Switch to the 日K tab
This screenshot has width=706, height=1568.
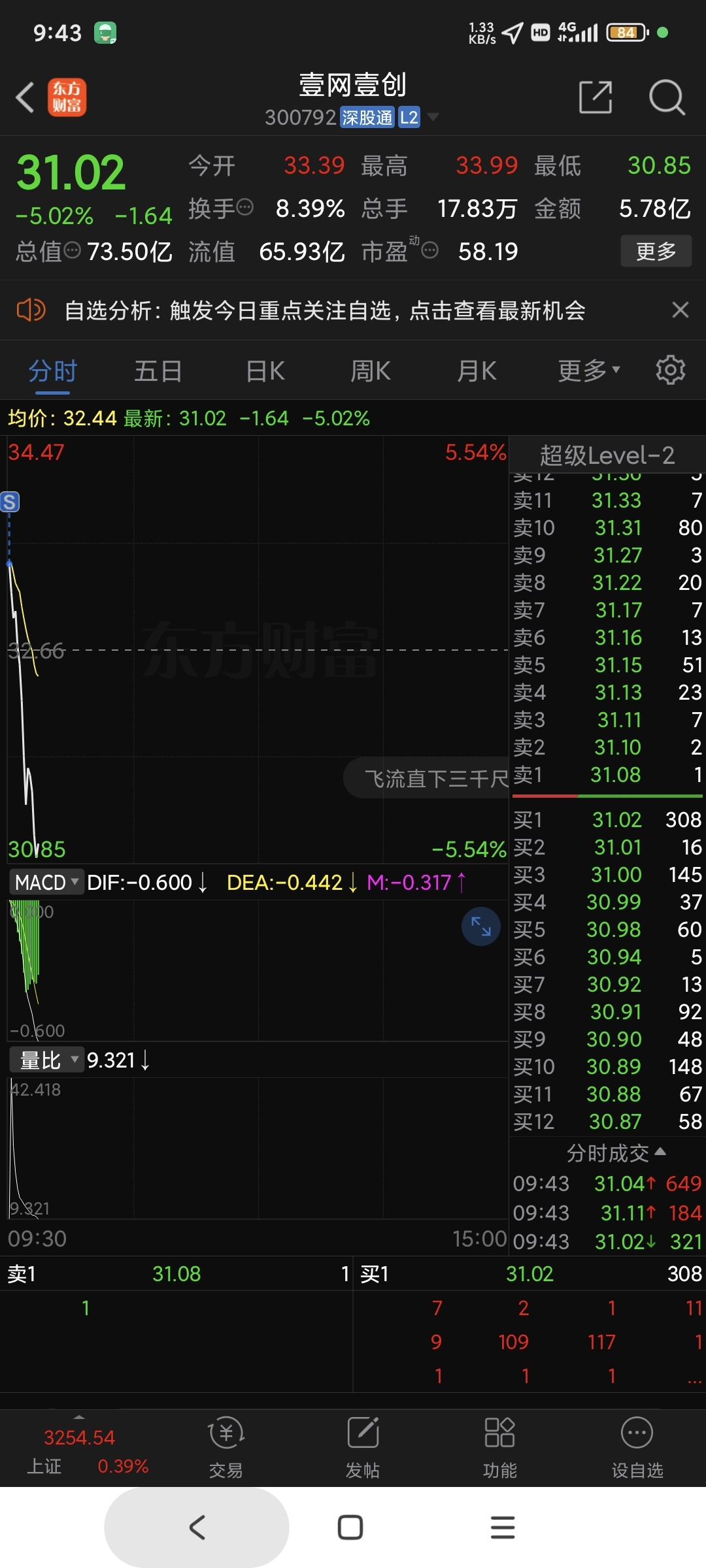point(265,371)
